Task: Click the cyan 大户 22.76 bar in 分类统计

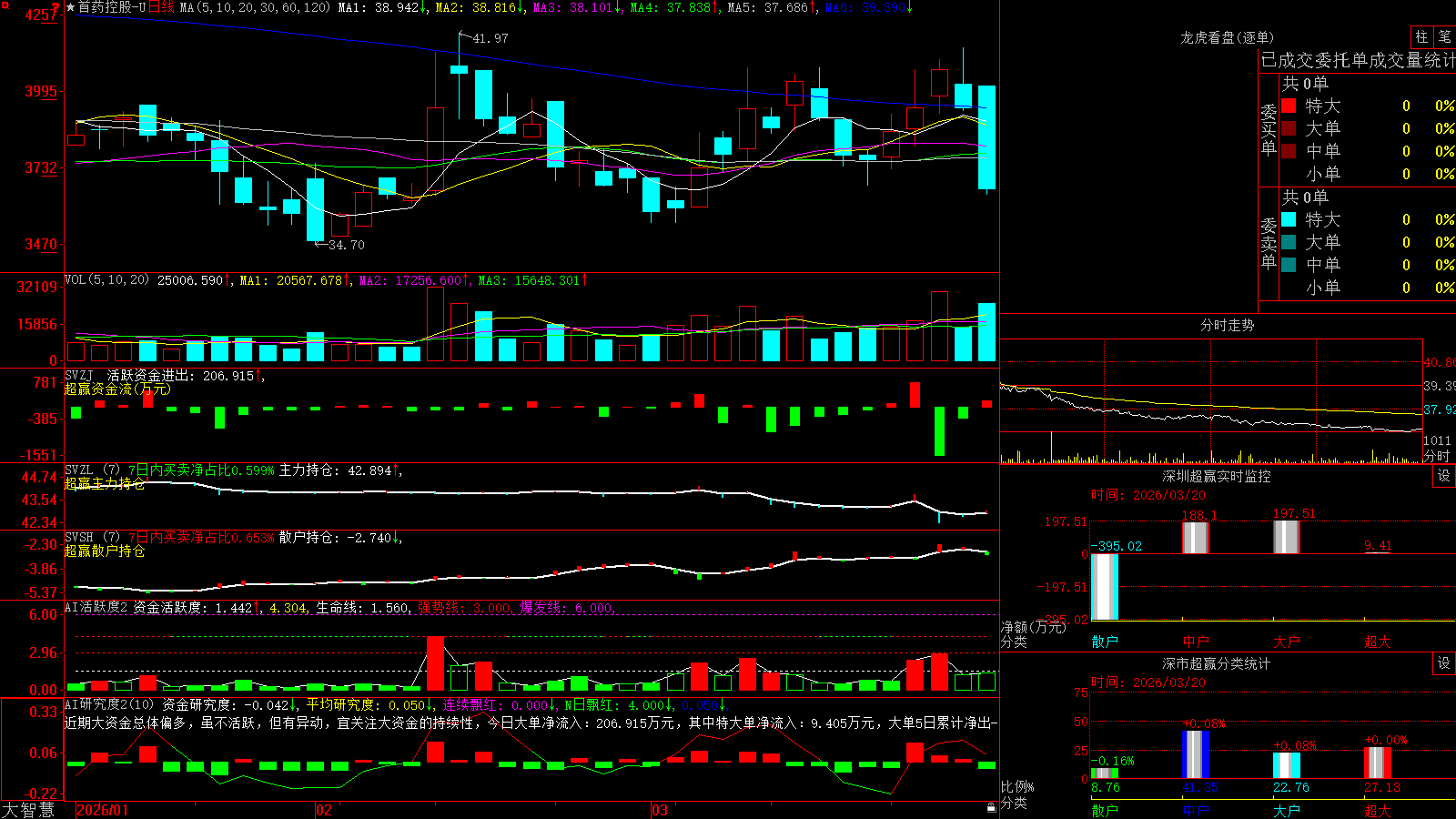Action: [1287, 765]
